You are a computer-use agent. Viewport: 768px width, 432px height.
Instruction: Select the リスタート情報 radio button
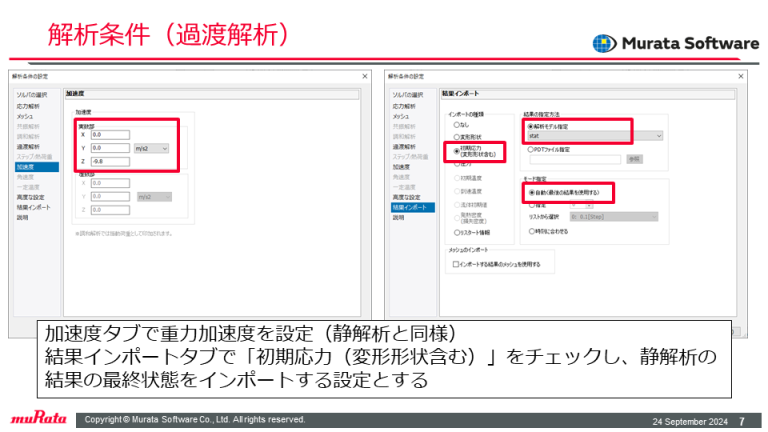[456, 231]
